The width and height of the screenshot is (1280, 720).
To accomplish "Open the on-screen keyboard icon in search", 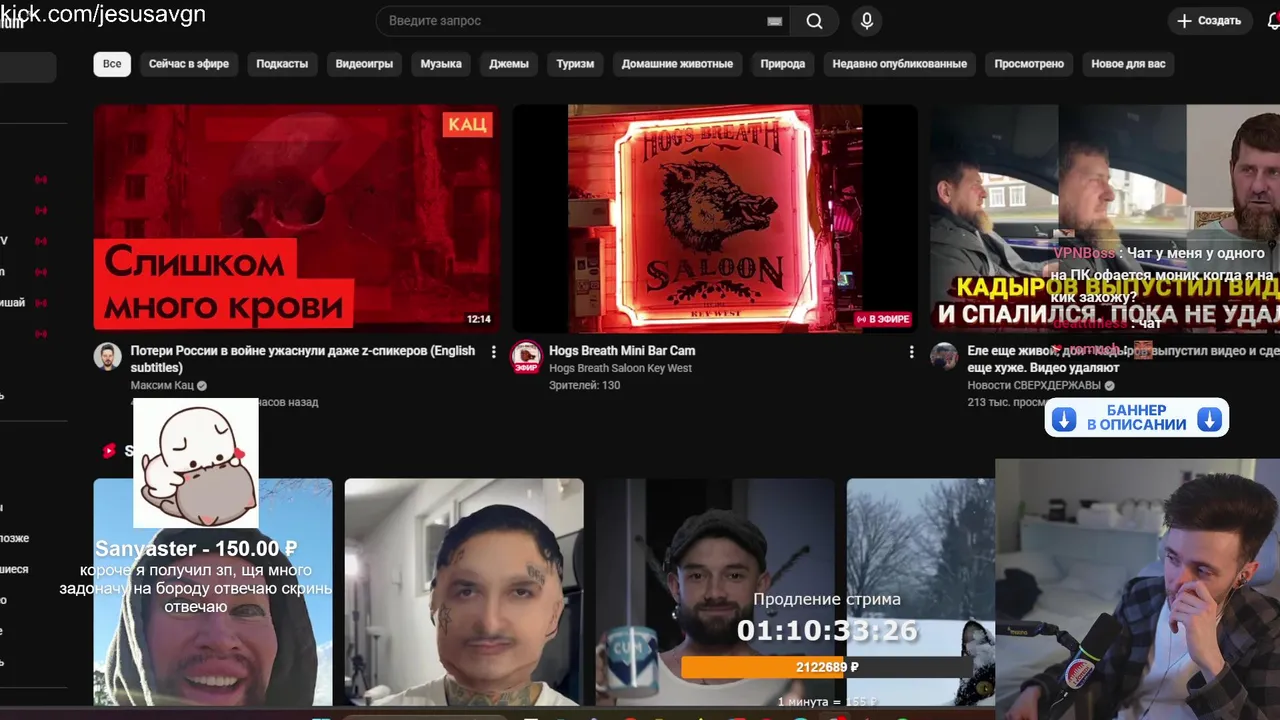I will click(x=774, y=21).
